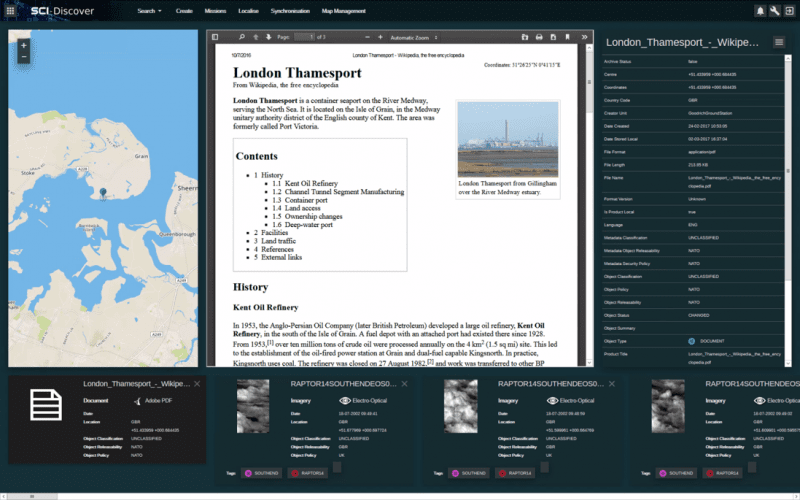The height and width of the screenshot is (500, 800).
Task: Click the SCI-Discover logo
Action: (x=62, y=11)
